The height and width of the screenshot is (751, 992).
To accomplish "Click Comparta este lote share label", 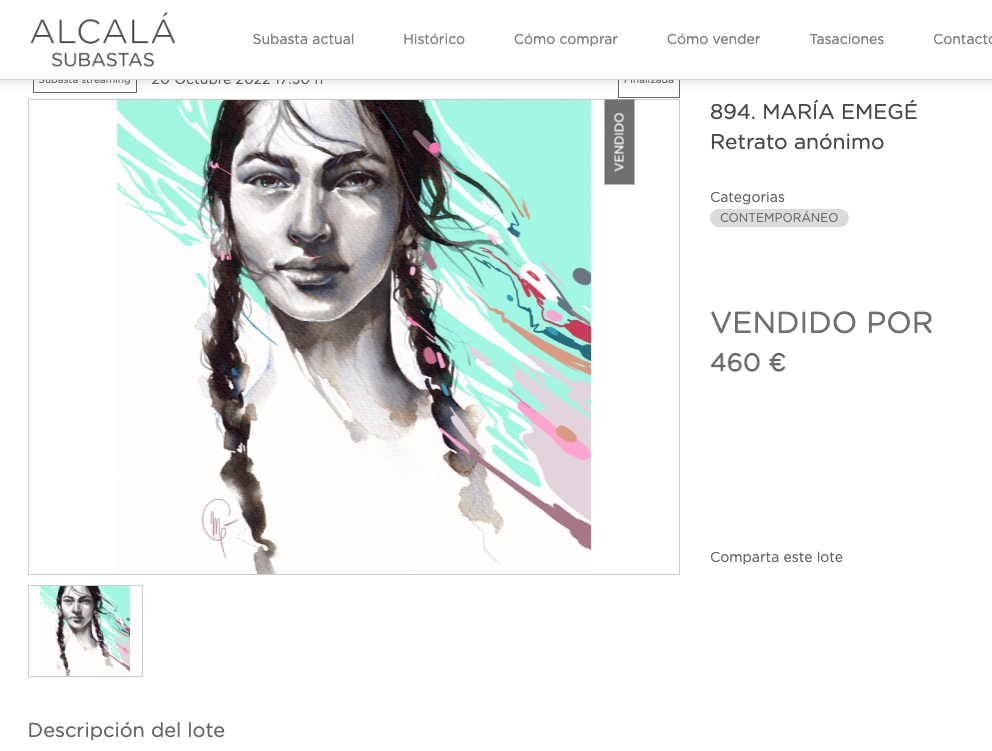I will 776,557.
